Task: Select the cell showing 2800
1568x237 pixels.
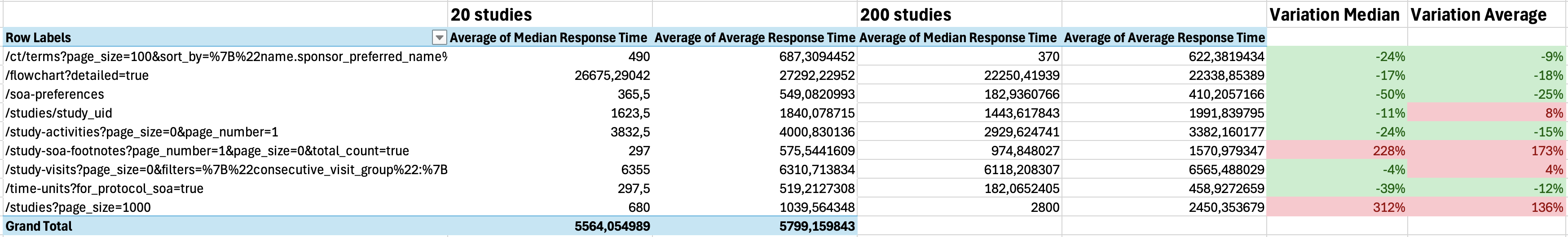Action: [1044, 208]
